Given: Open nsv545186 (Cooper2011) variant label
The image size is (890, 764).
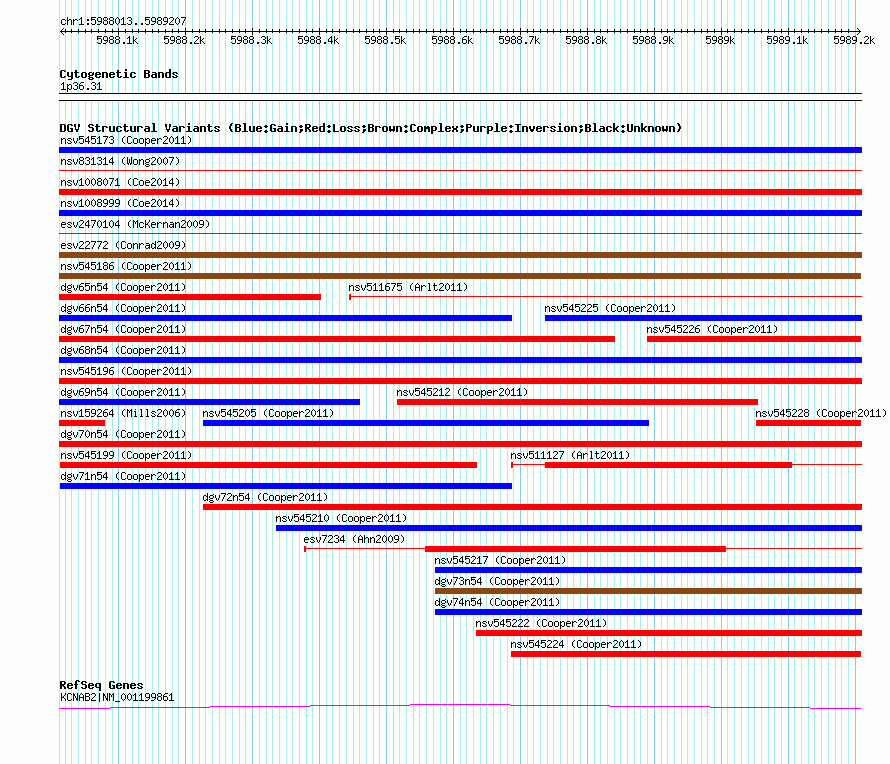Looking at the screenshot, I should pyautogui.click(x=126, y=266).
